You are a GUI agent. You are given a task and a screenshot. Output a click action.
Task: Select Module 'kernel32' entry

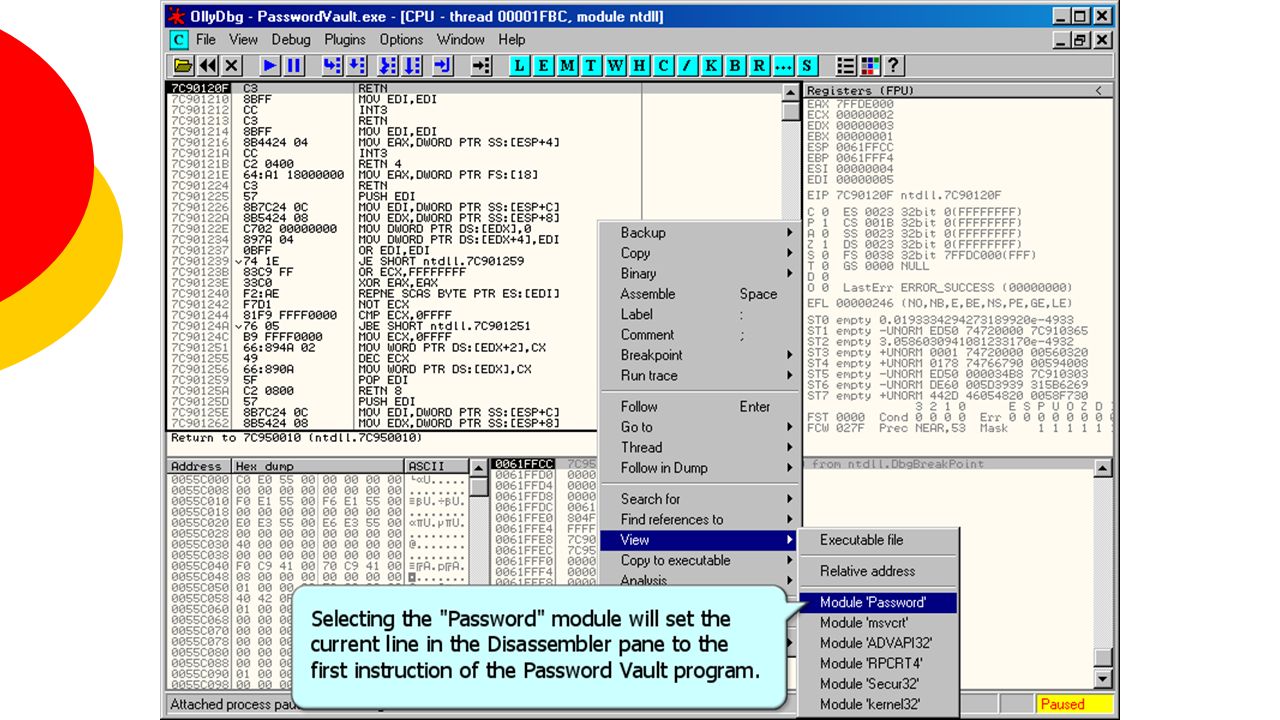(x=879, y=704)
